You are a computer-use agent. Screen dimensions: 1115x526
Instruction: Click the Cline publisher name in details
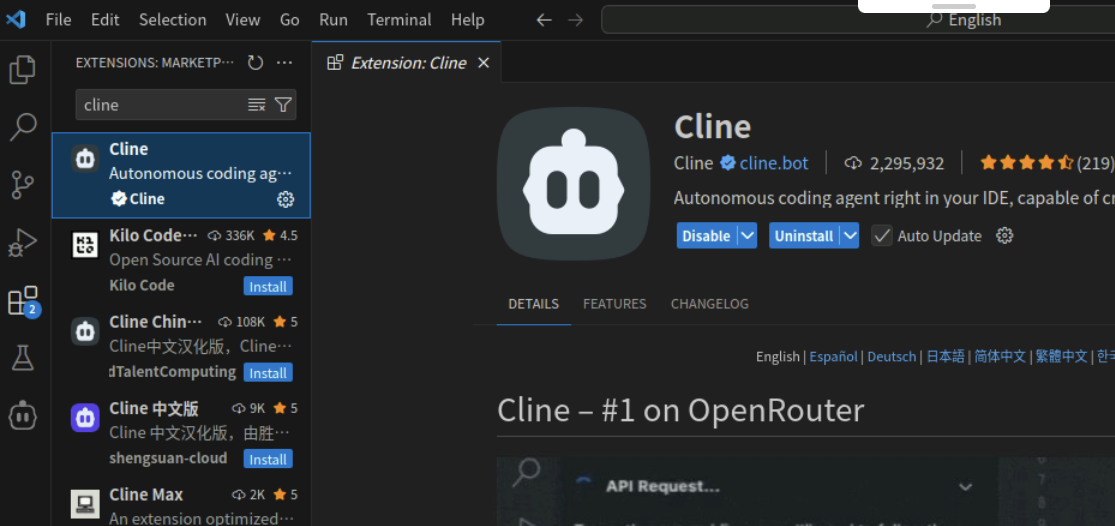(x=693, y=163)
